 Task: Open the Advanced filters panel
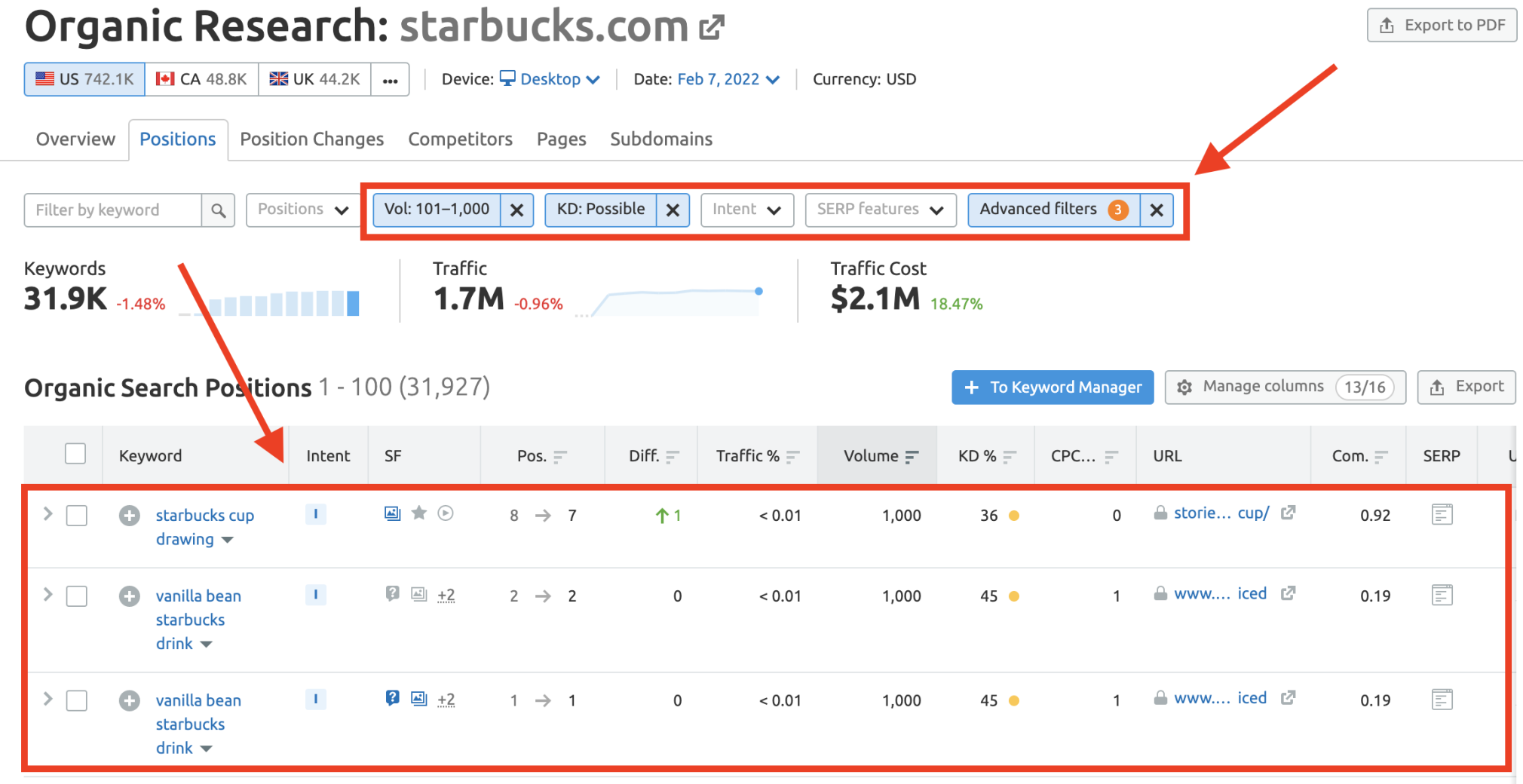[x=1054, y=210]
